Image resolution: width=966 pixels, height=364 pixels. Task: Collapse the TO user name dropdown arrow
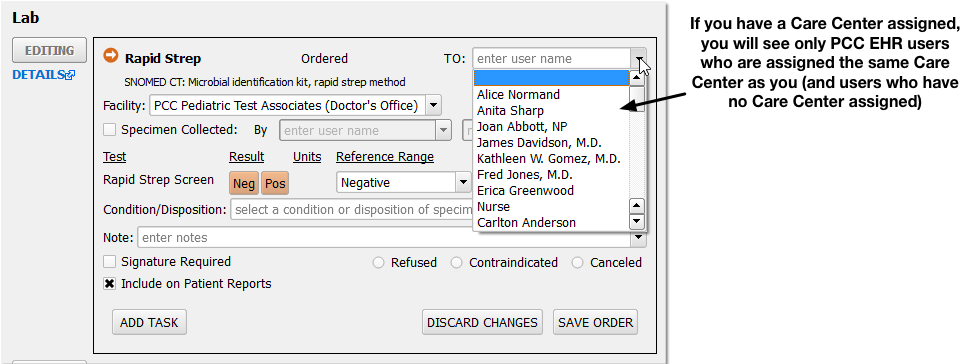tap(639, 59)
